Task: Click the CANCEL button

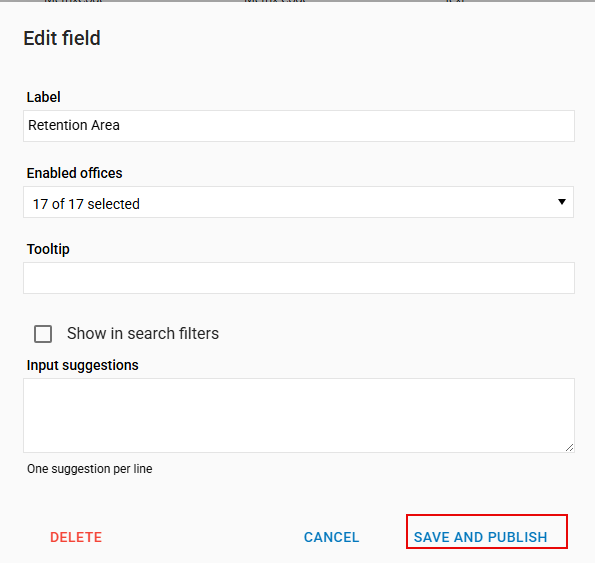Action: pos(331,537)
